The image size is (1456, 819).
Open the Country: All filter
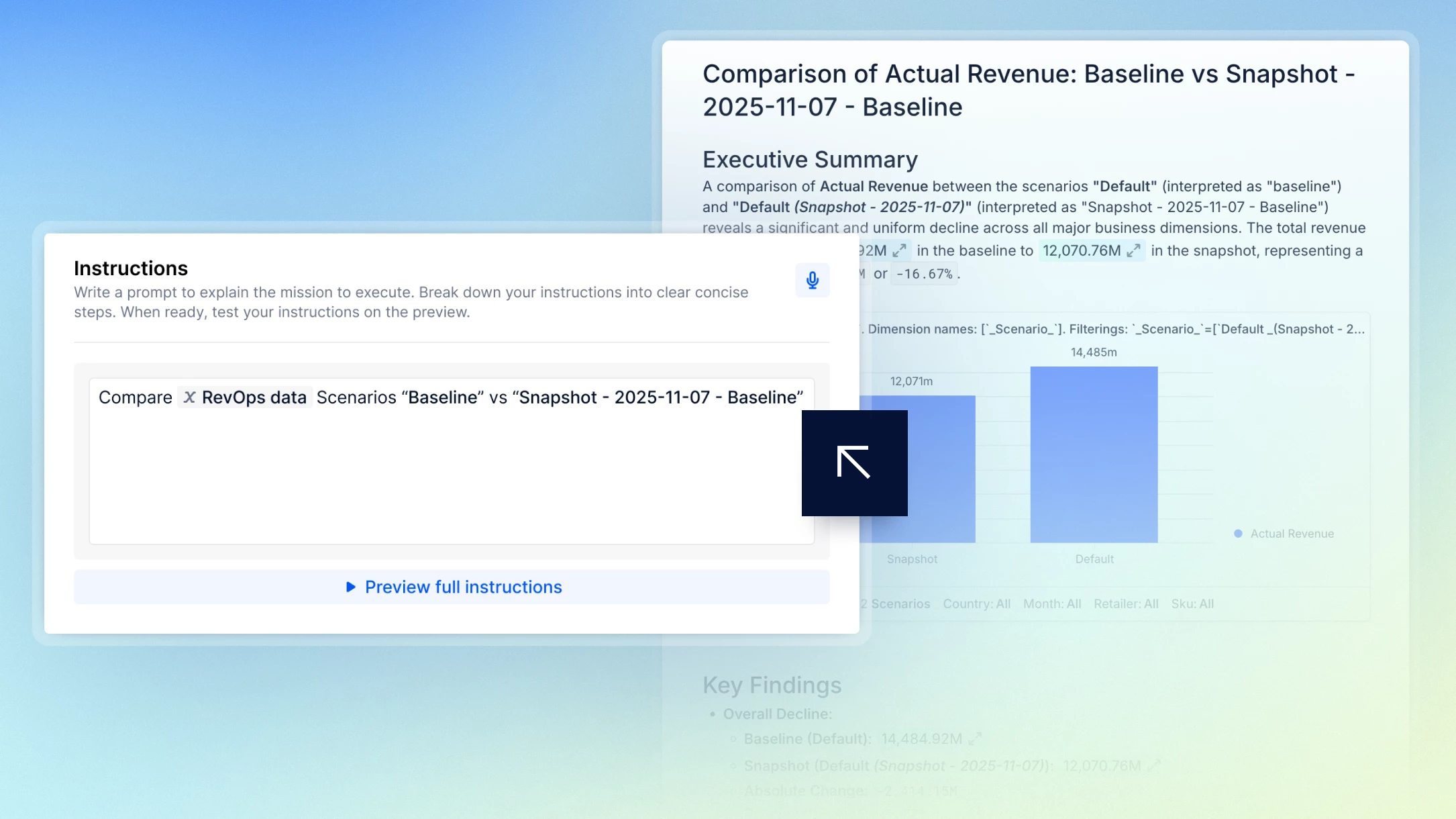click(976, 604)
